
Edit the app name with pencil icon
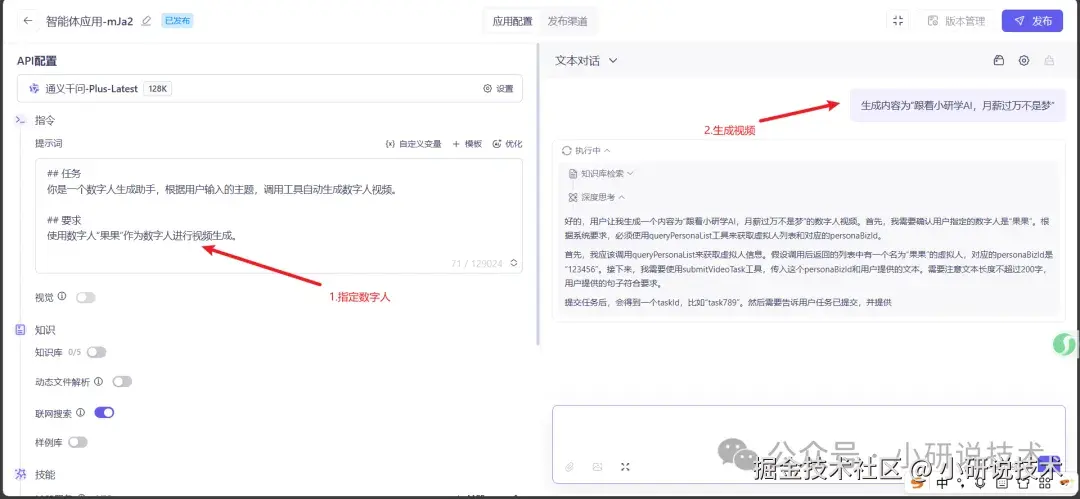[x=145, y=21]
